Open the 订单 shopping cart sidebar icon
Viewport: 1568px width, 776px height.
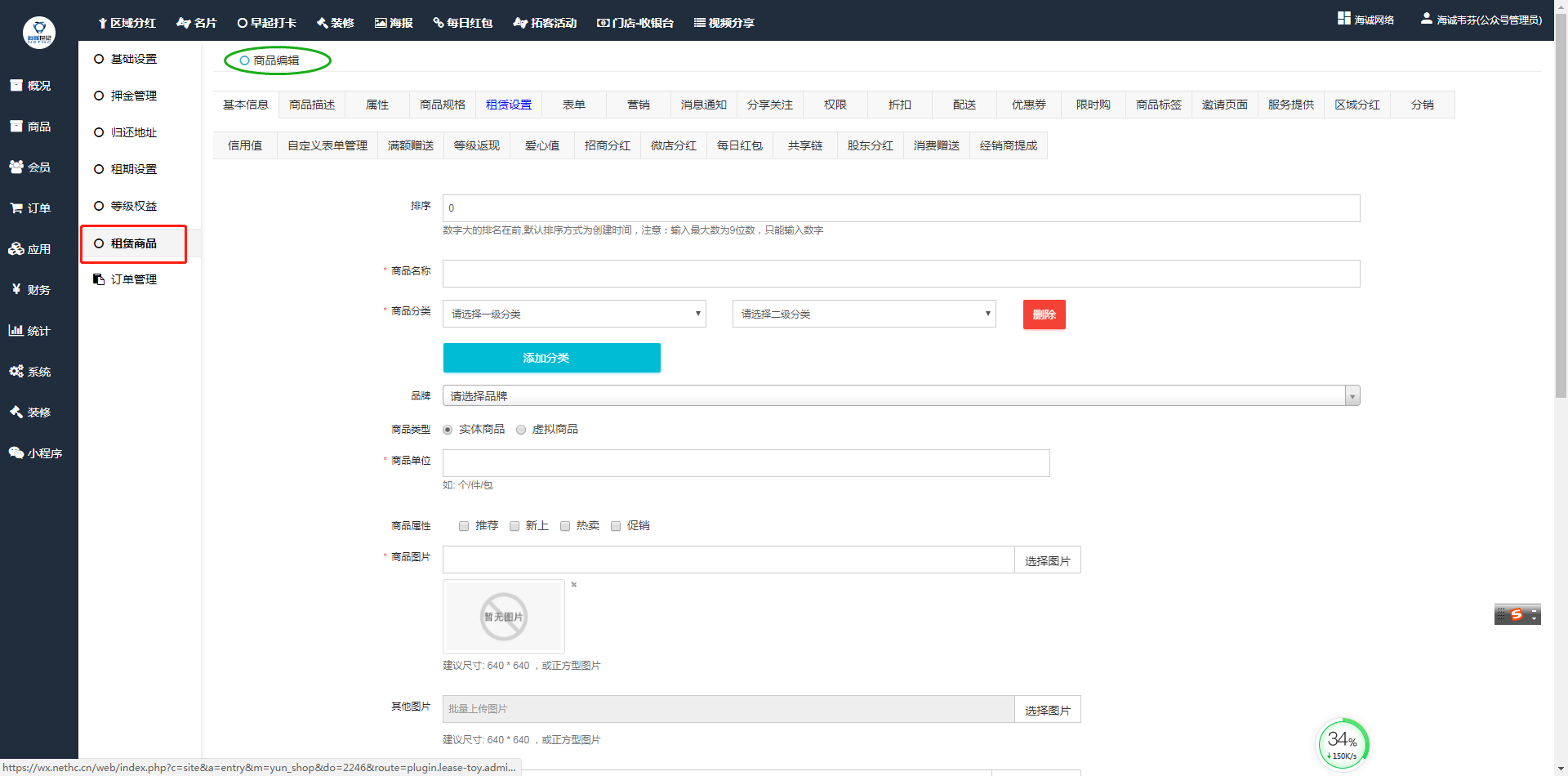pos(16,208)
